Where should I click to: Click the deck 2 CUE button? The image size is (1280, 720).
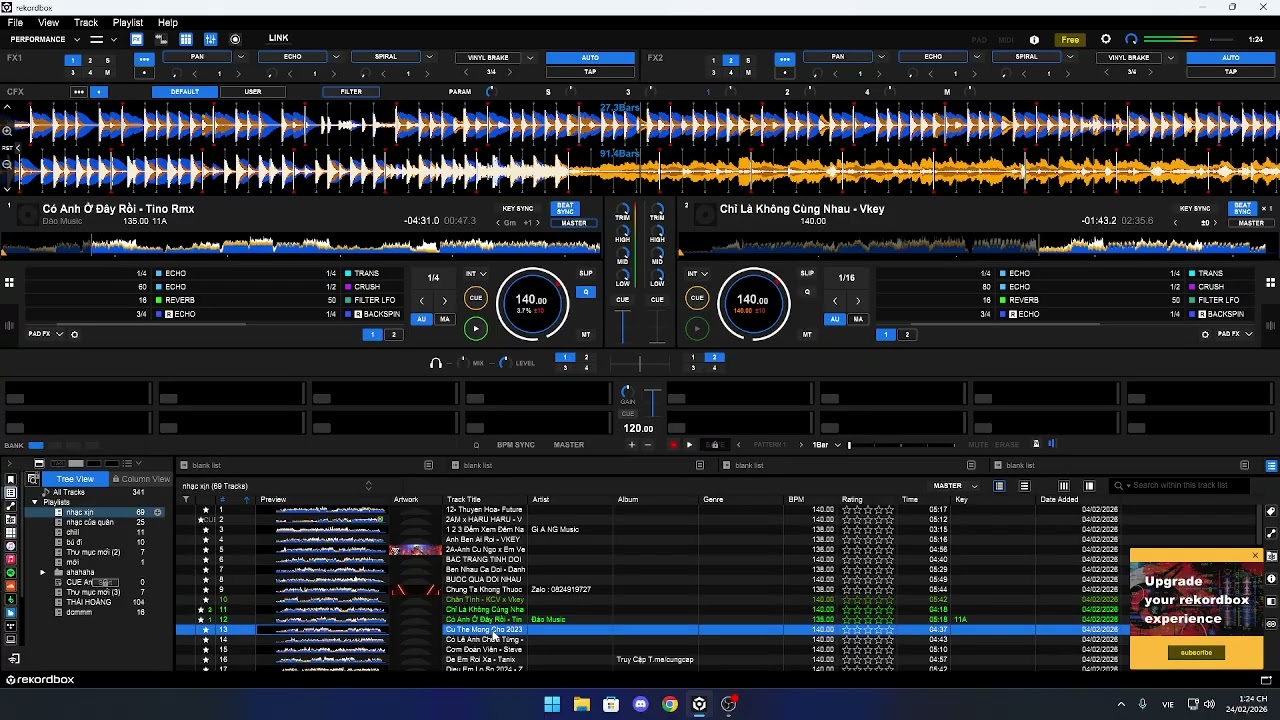tap(697, 298)
